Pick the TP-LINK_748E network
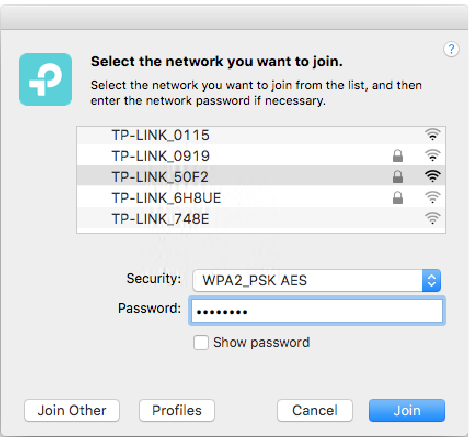This screenshot has height=439, width=471. (x=261, y=219)
